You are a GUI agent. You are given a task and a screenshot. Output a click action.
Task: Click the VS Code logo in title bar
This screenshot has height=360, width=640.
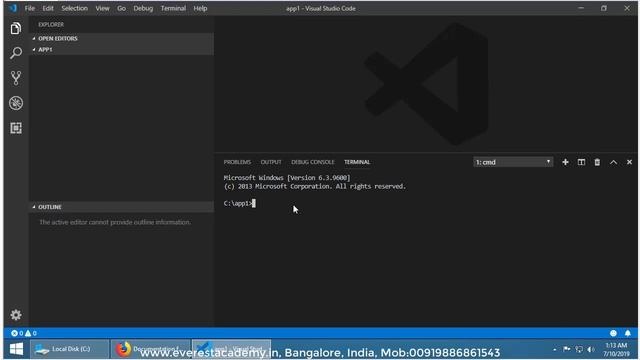click(x=13, y=8)
